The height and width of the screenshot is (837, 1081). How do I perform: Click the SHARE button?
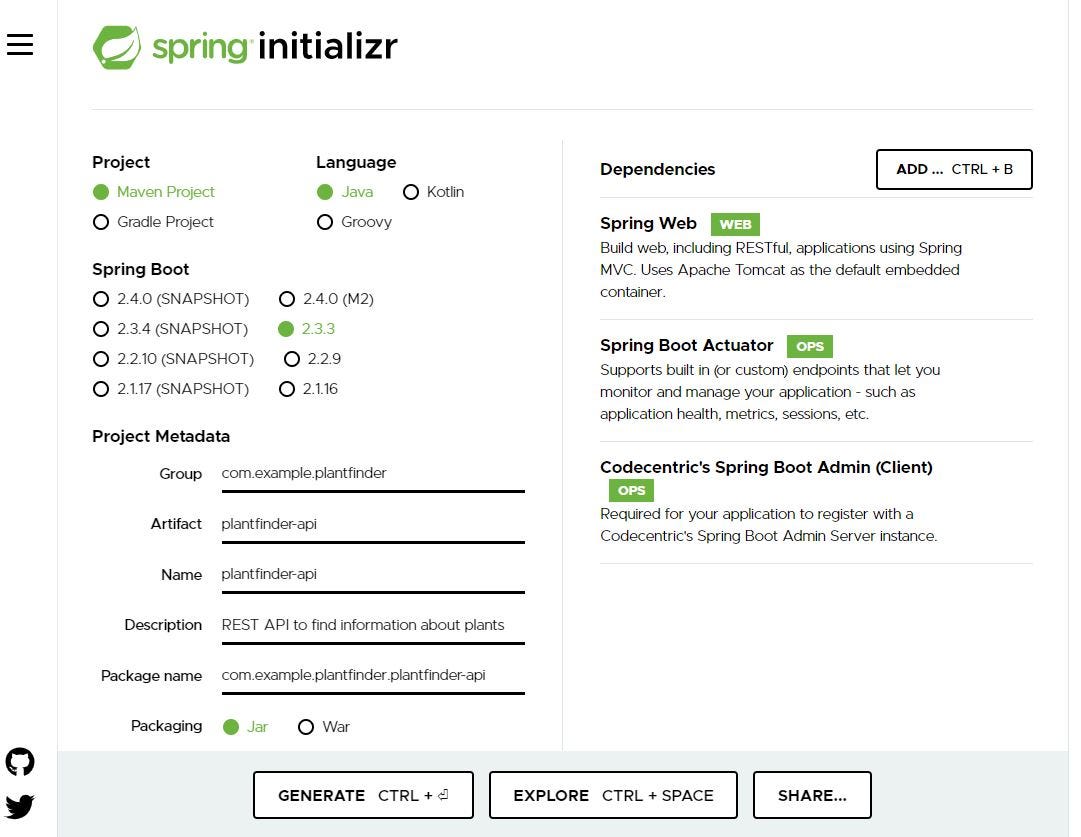[x=811, y=795]
